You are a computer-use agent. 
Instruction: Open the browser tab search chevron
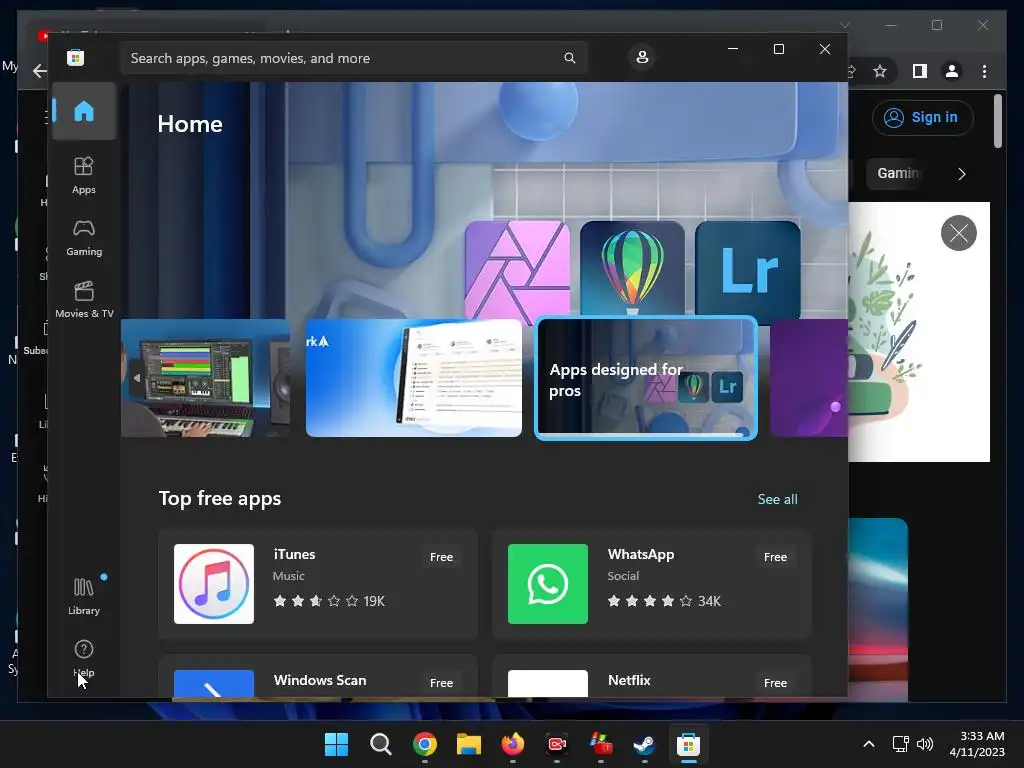[844, 25]
